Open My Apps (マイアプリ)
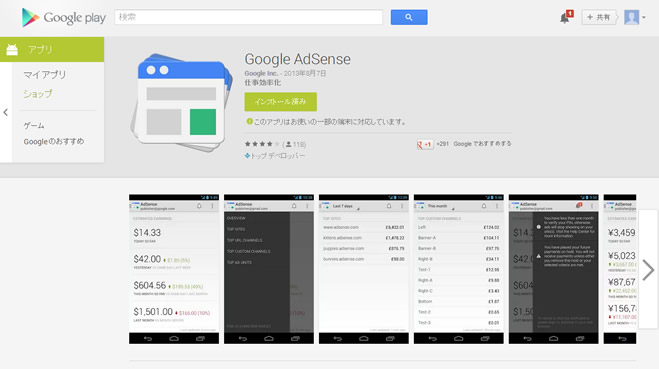Viewport: 659px width, 369px height. [x=45, y=75]
